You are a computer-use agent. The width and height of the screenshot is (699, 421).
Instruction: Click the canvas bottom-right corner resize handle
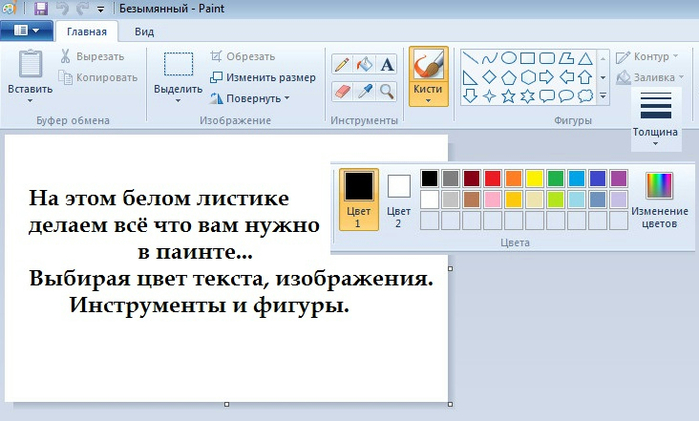[450, 404]
